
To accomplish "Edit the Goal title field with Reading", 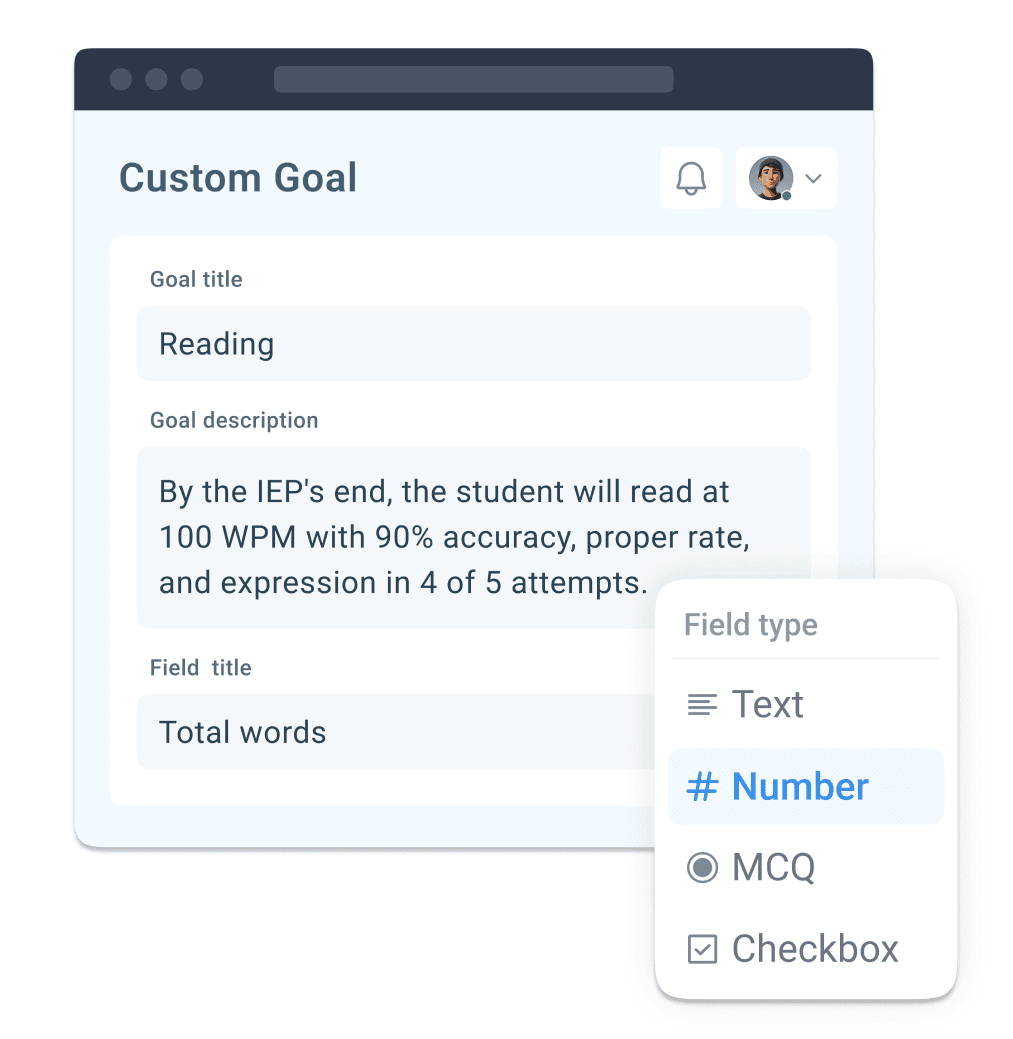I will tap(473, 344).
